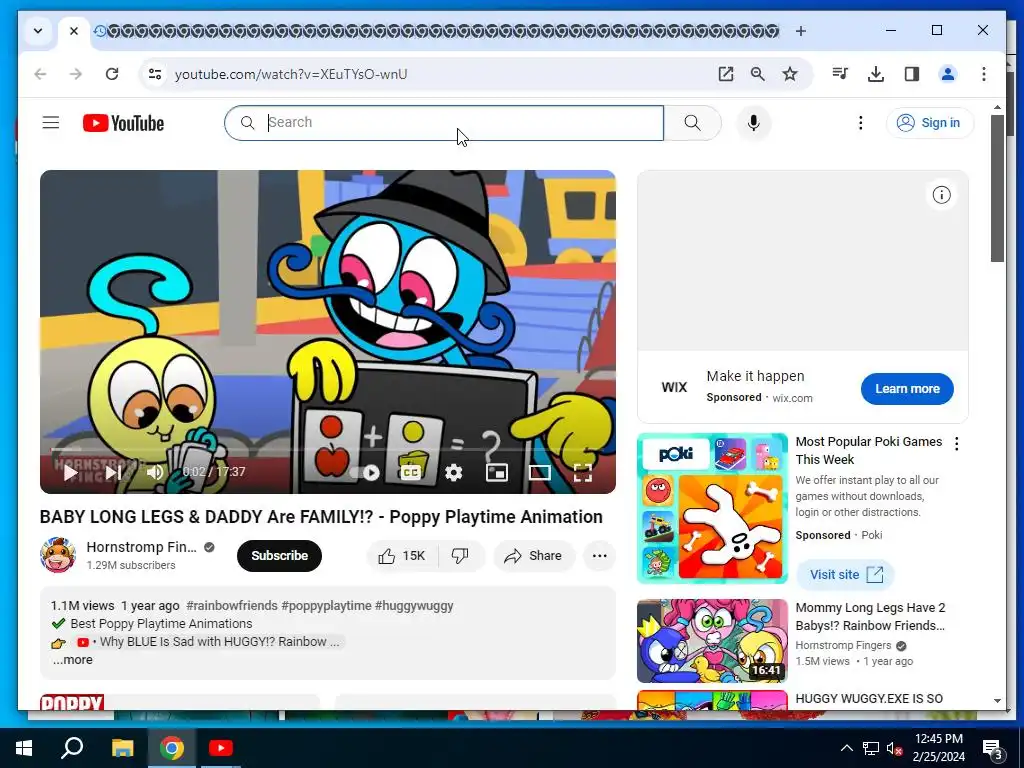Toggle the Chrome side panel
The image size is (1024, 768).
click(x=912, y=74)
